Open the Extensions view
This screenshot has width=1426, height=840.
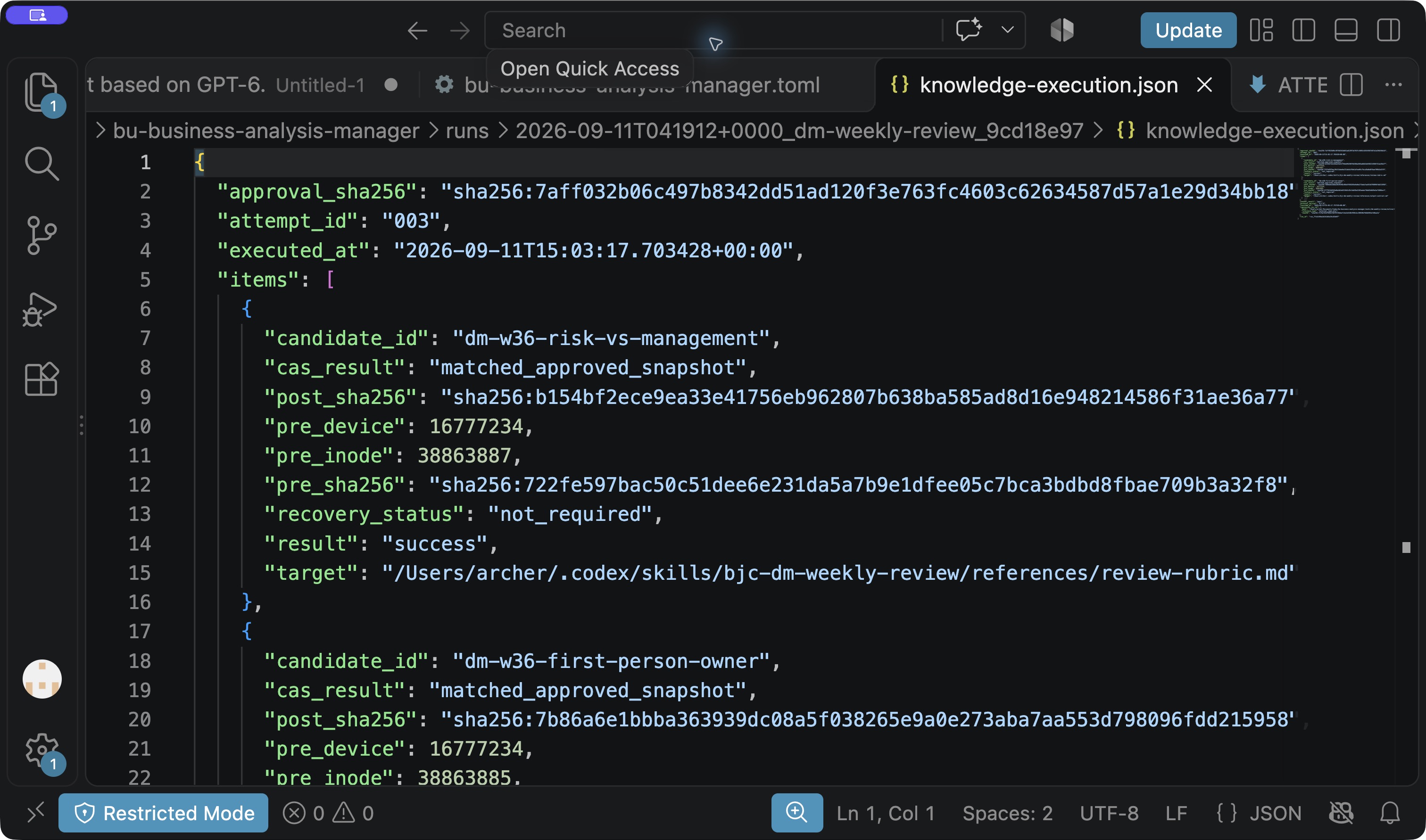41,379
